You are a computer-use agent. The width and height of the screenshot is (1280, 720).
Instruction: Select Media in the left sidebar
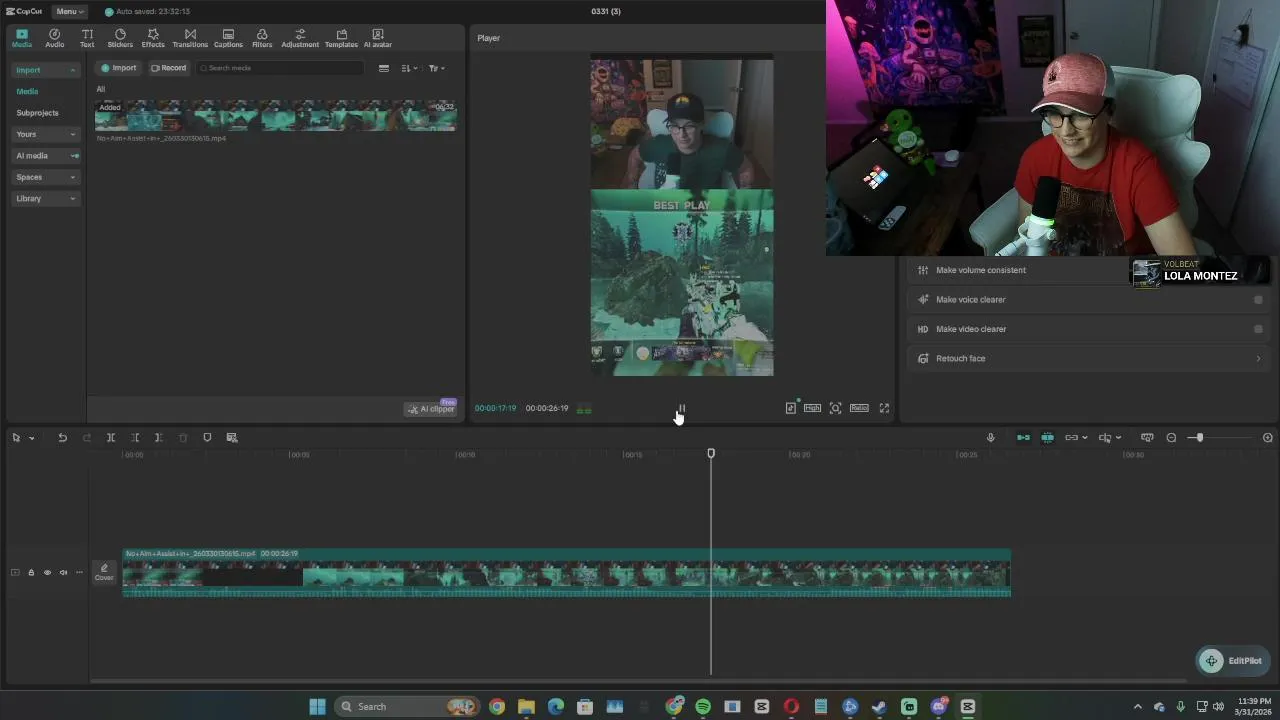(27, 91)
